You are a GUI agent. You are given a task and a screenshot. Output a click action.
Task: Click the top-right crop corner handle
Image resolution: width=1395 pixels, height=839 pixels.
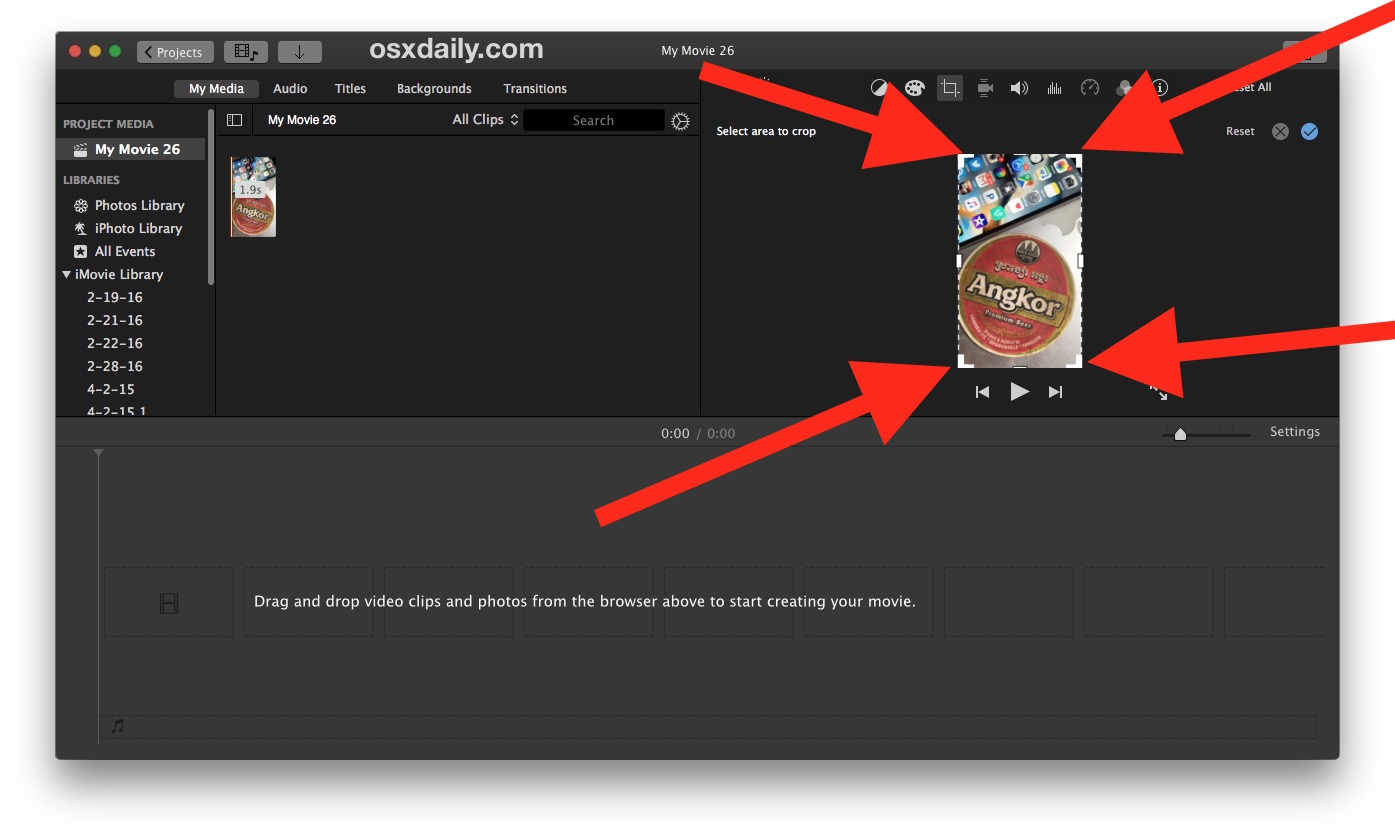tap(1076, 158)
